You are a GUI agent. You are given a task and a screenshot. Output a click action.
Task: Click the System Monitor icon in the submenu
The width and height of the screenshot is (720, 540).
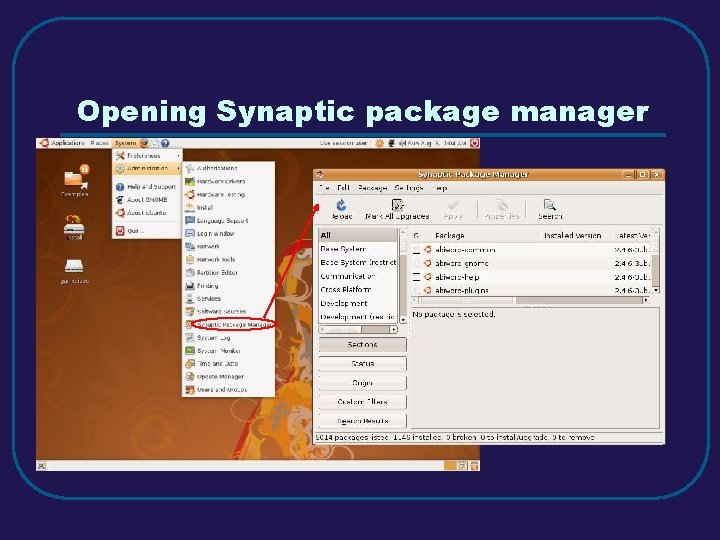click(190, 350)
